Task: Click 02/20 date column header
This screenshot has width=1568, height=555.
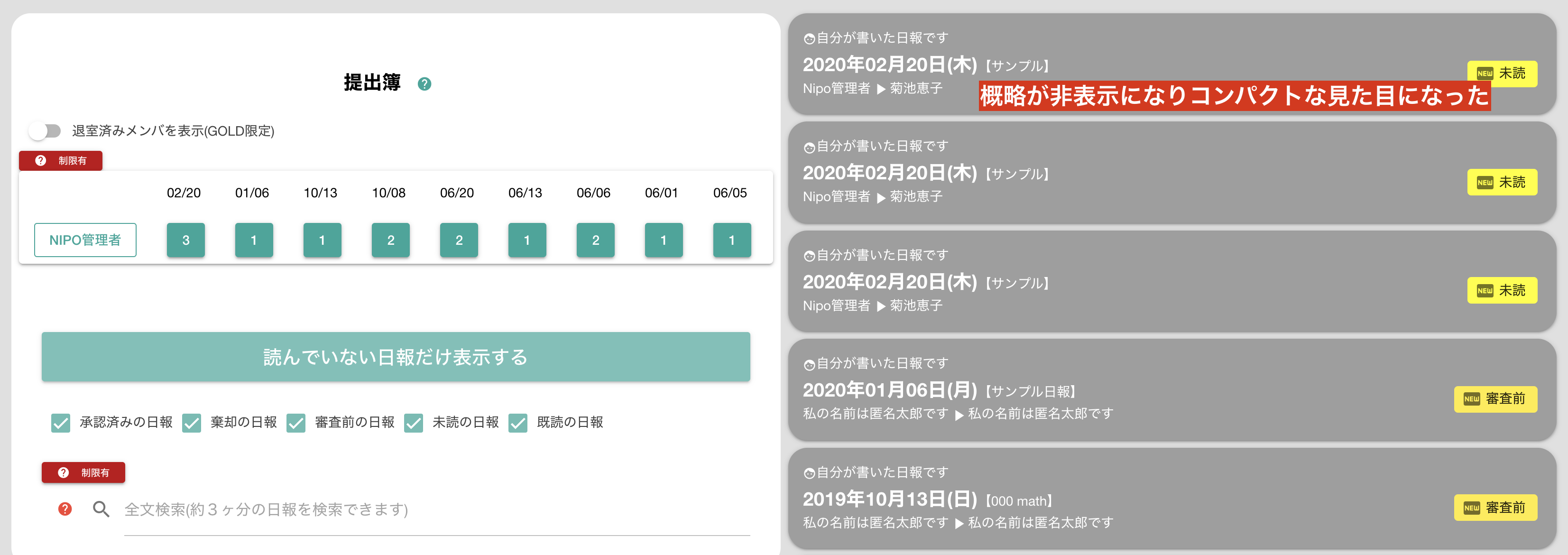Action: [184, 193]
